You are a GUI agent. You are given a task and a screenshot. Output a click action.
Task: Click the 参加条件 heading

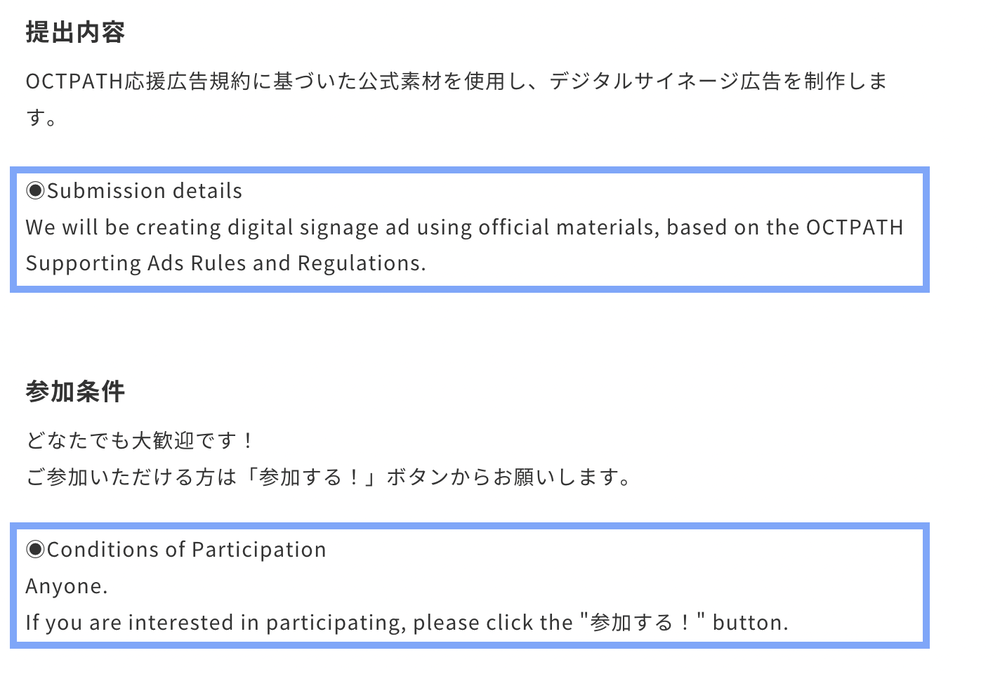click(75, 392)
